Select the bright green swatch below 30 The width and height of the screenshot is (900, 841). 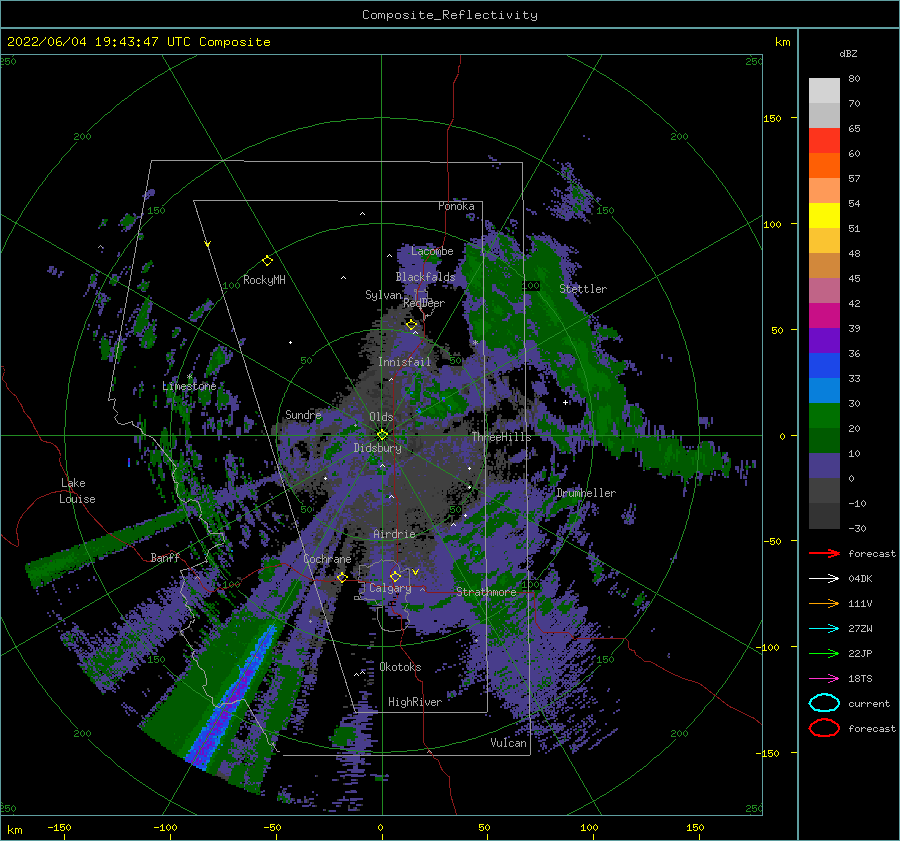pos(824,415)
